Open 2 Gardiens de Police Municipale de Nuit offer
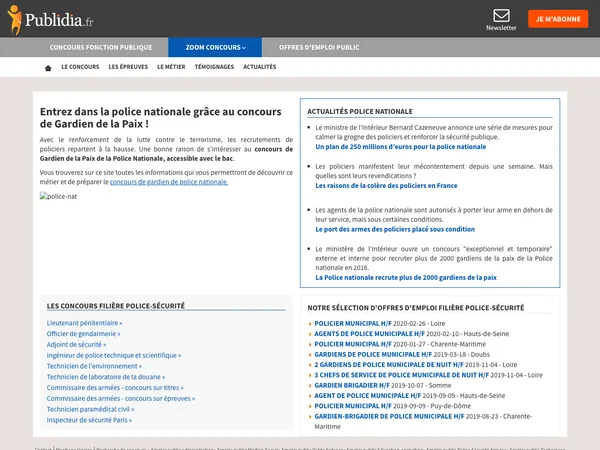Image resolution: width=600 pixels, height=450 pixels. coord(389,365)
